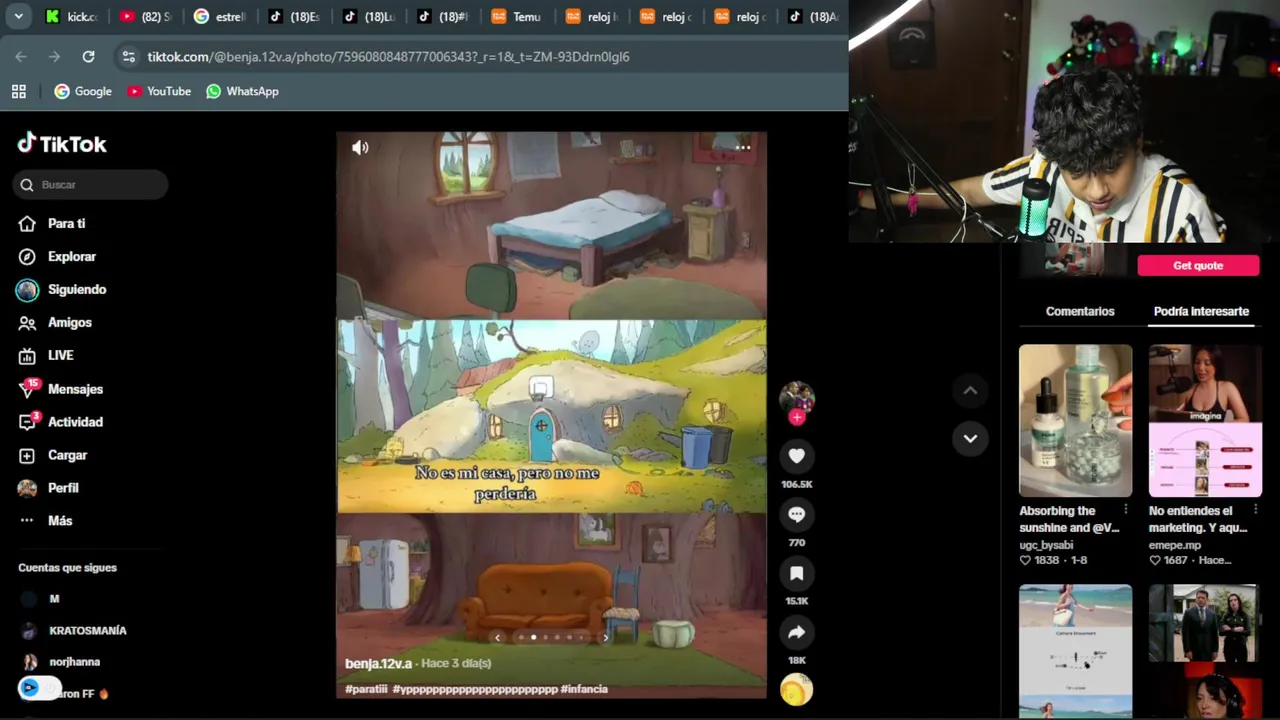Open the No entiendes el marketing thumbnail

[x=1205, y=421]
